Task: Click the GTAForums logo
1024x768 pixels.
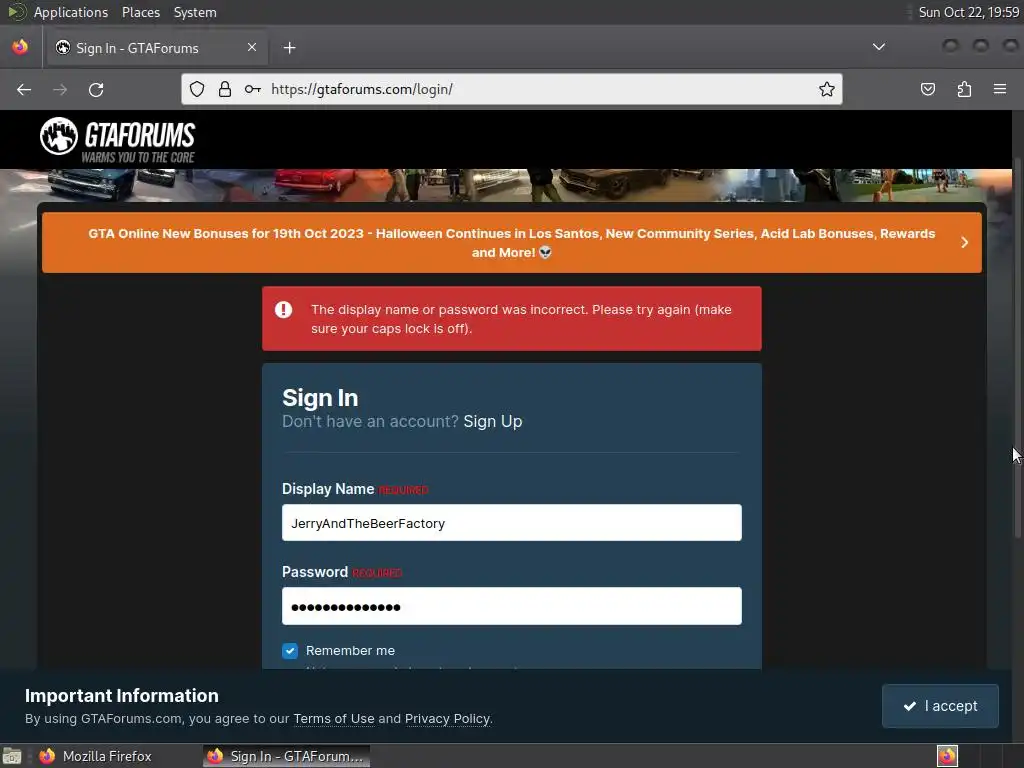Action: pos(118,140)
